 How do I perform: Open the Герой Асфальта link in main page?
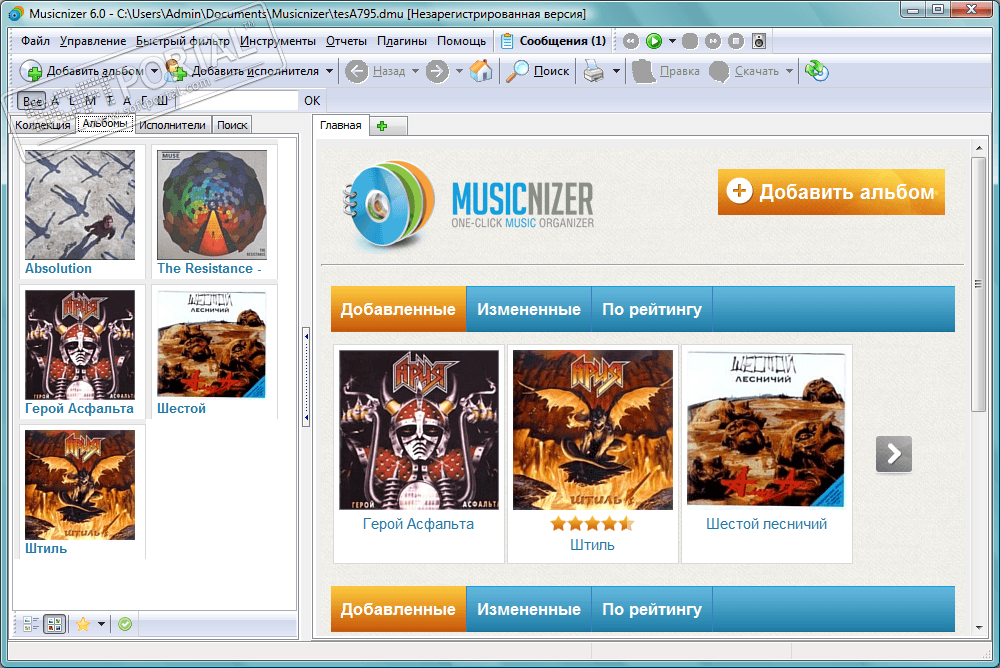pyautogui.click(x=418, y=524)
